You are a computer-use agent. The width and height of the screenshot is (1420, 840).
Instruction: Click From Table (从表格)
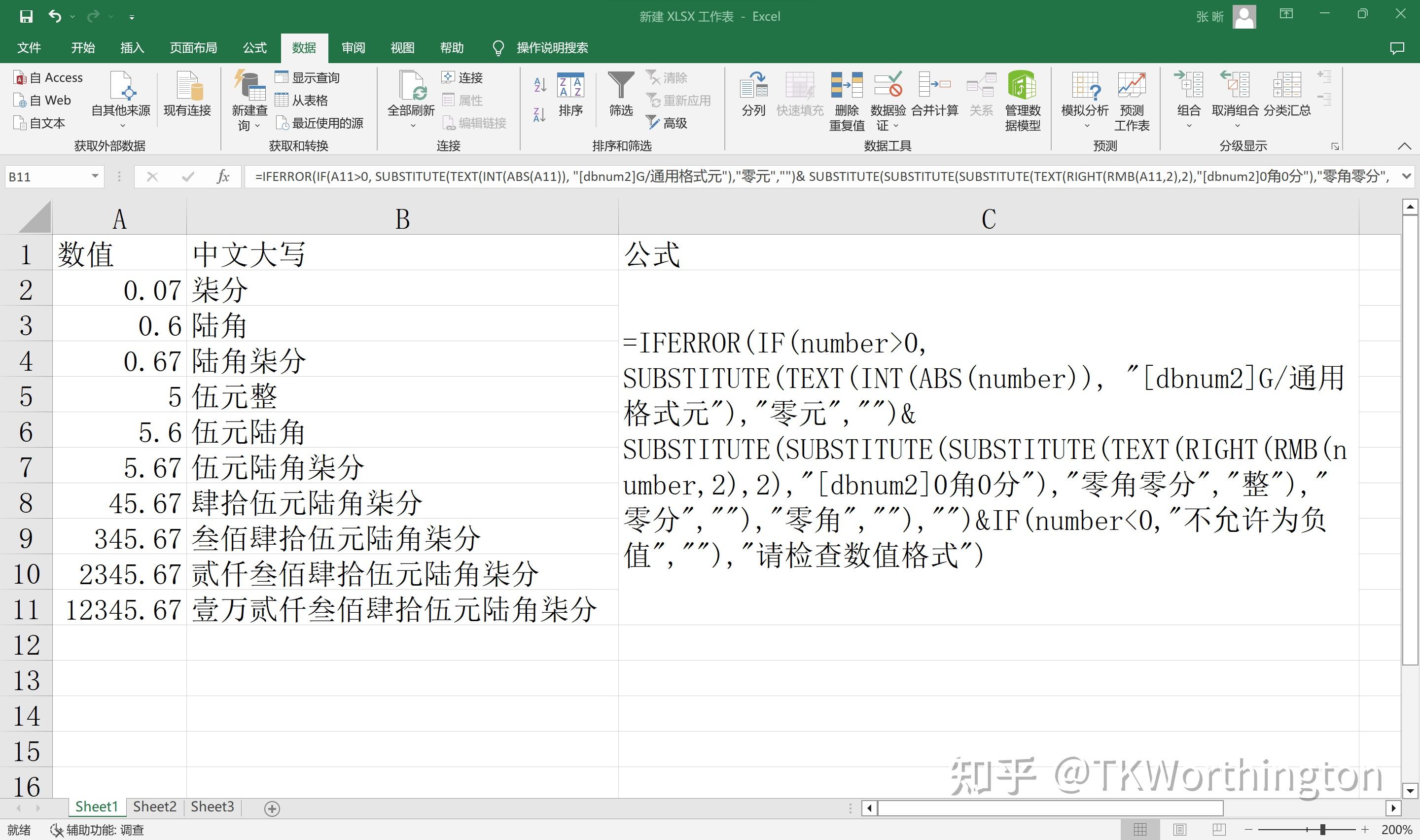pyautogui.click(x=301, y=100)
